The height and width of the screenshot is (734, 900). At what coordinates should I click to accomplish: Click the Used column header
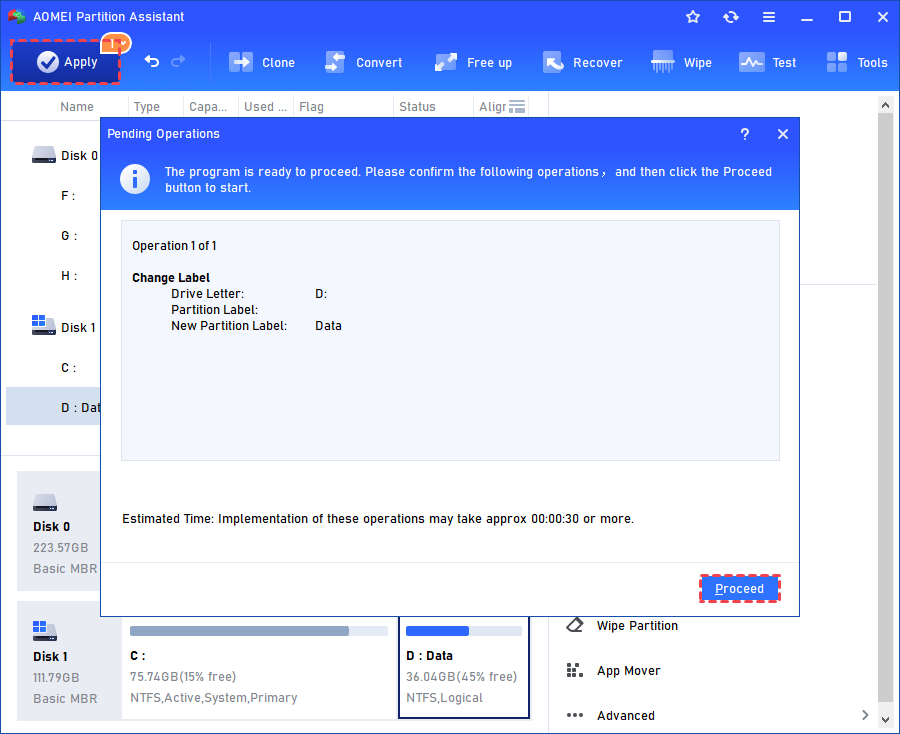265,107
